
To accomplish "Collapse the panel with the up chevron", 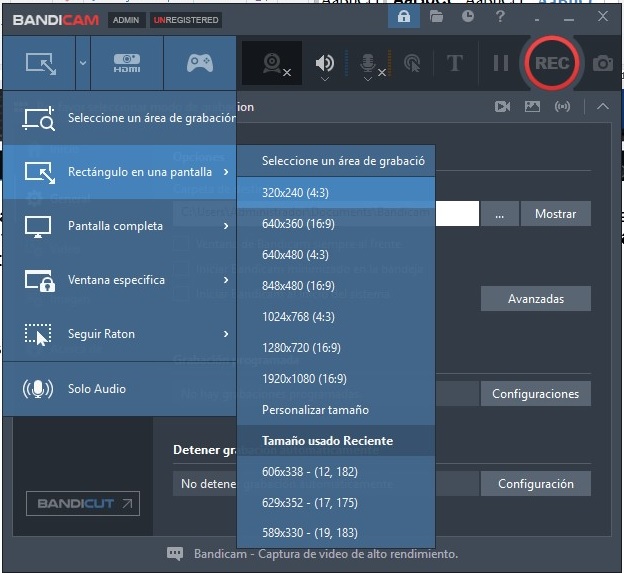I will coord(603,106).
